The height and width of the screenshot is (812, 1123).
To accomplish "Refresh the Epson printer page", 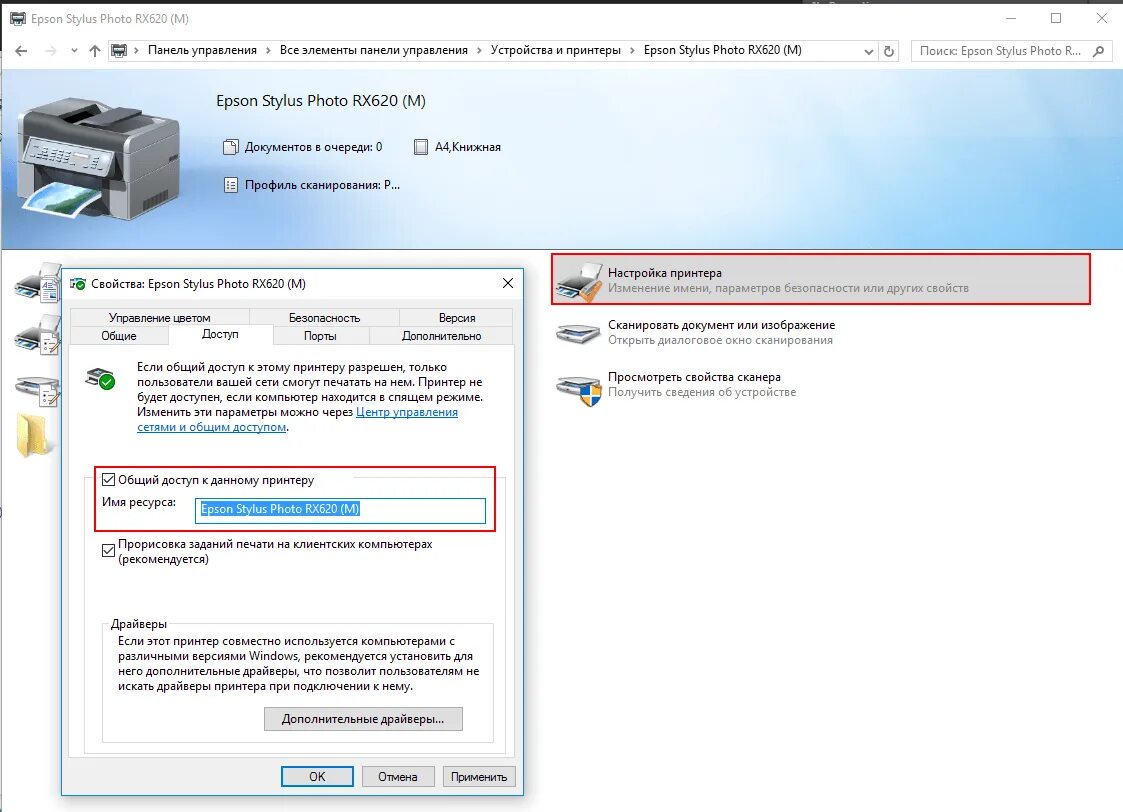I will [x=889, y=52].
